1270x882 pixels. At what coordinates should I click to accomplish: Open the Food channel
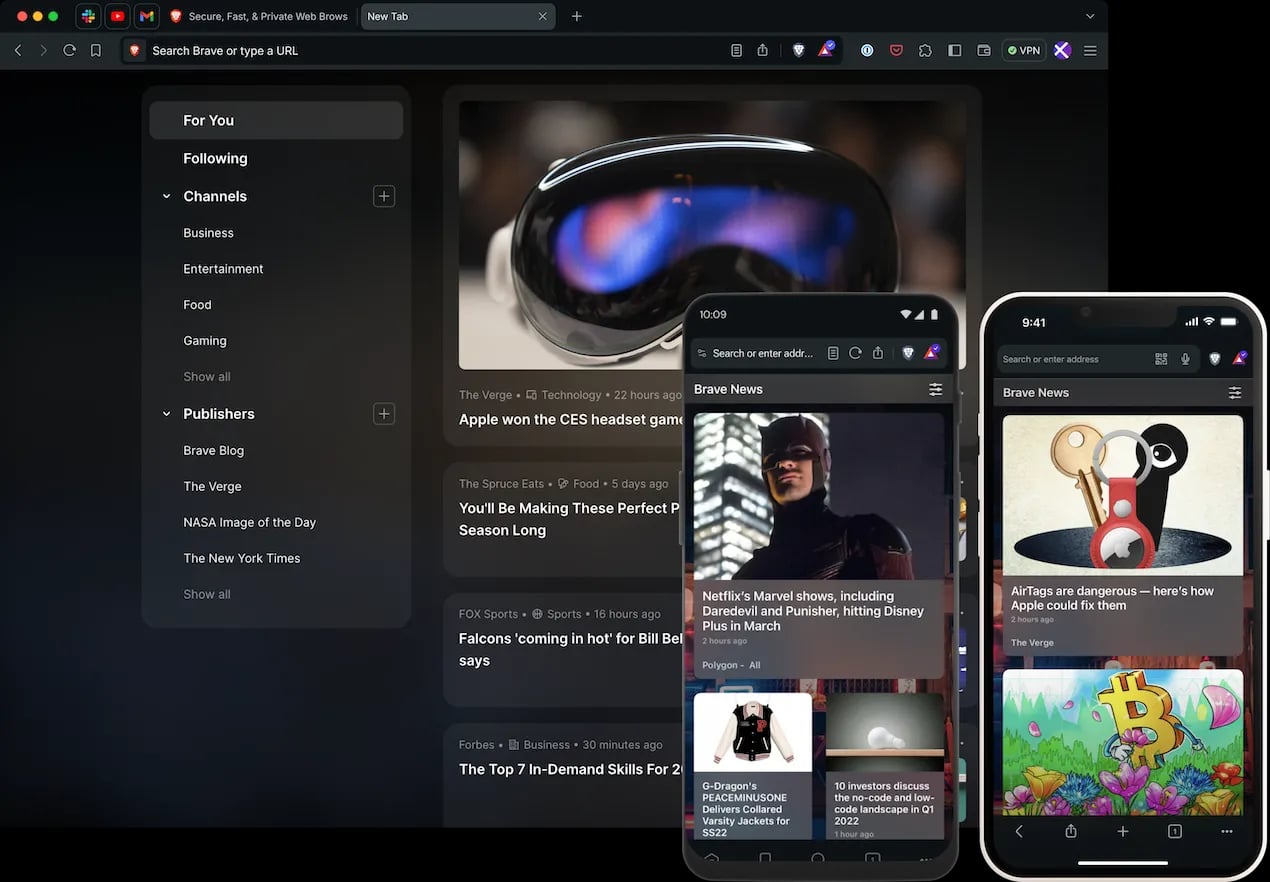(197, 305)
